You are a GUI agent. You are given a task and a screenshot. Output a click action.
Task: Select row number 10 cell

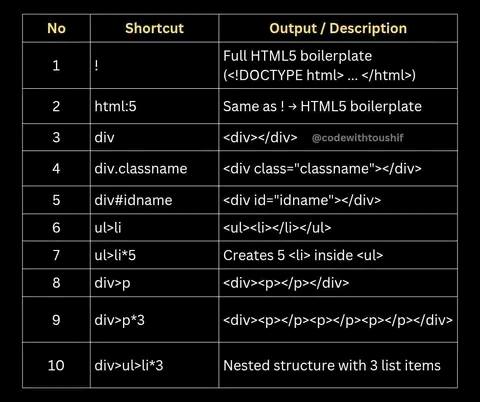[x=56, y=365]
